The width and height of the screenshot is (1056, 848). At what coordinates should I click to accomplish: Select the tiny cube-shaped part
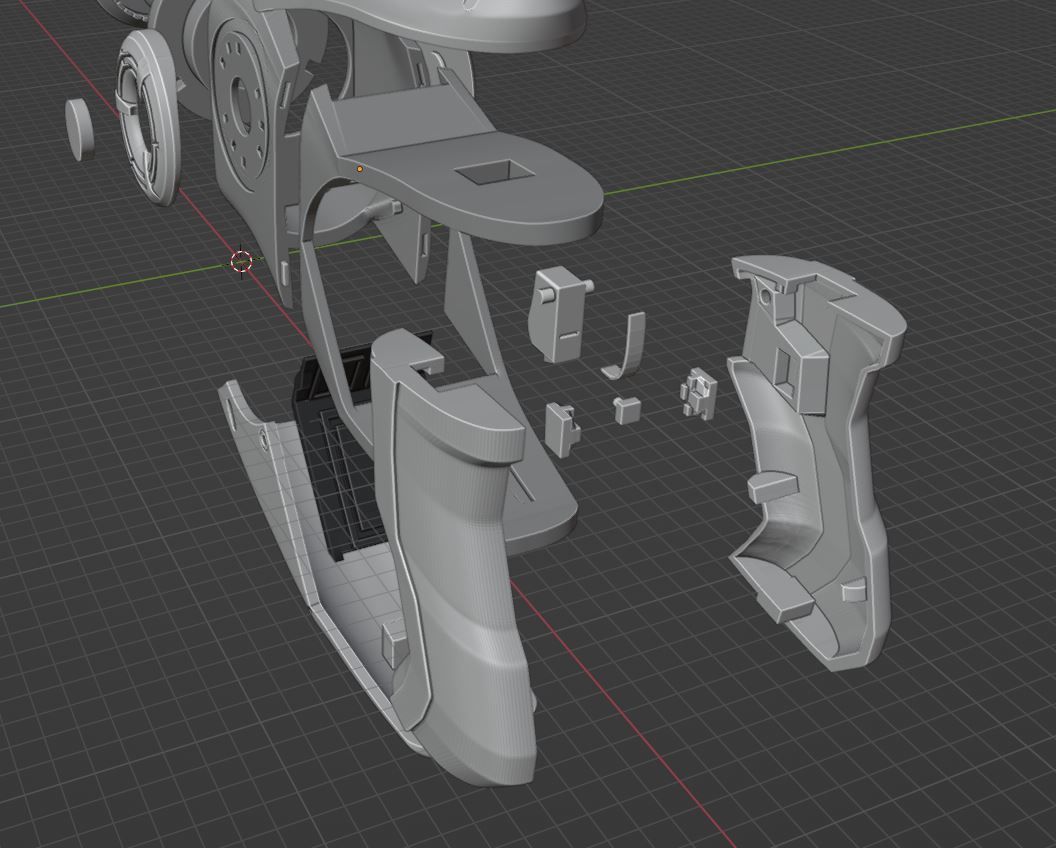click(627, 410)
